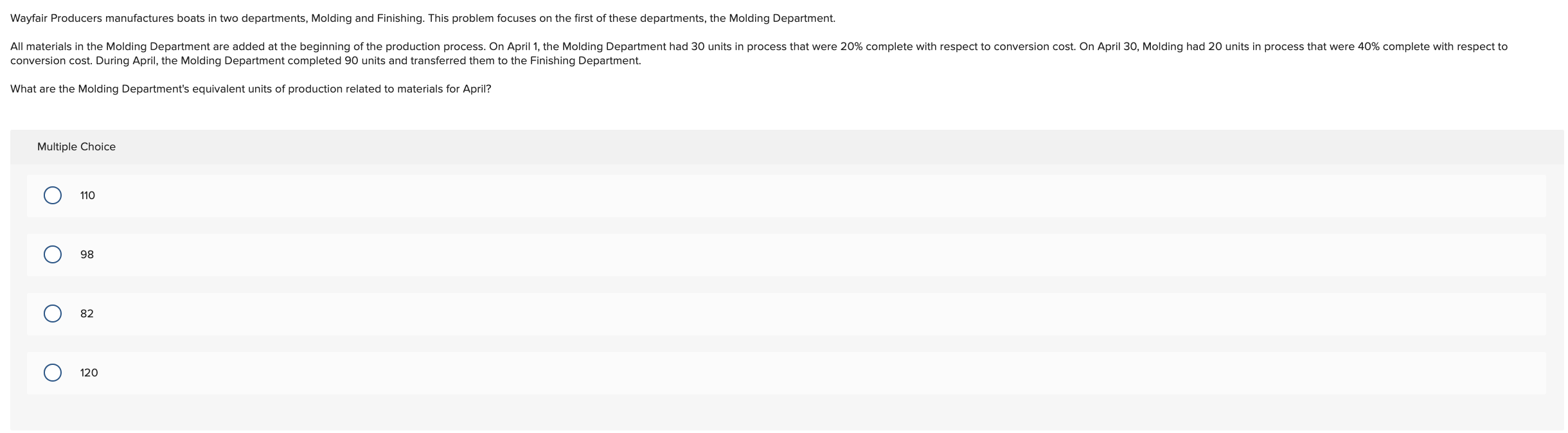
Task: Choose the option labeled 98
Action: pos(87,254)
